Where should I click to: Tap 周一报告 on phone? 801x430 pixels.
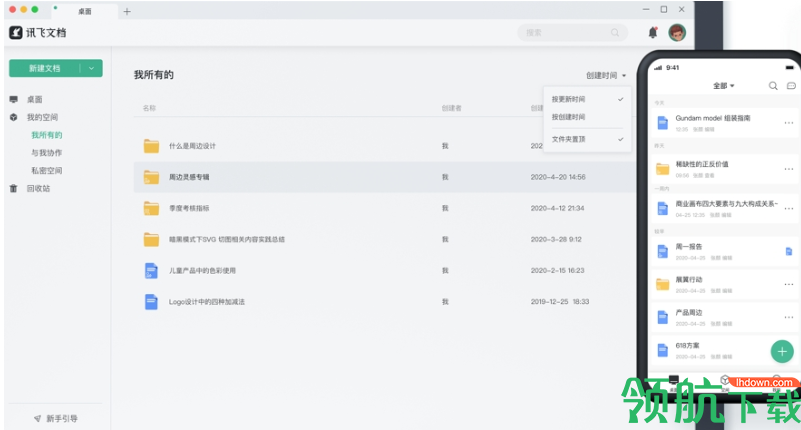(x=689, y=247)
